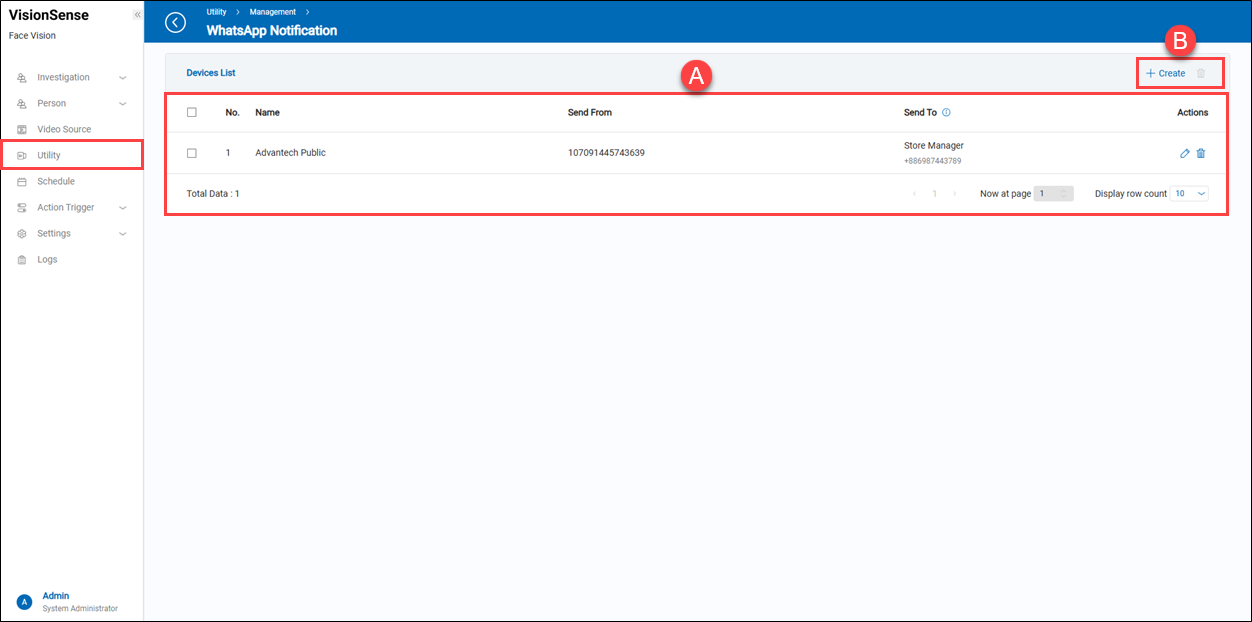Click the Admin avatar icon
Viewport: 1252px width, 622px height.
25,602
